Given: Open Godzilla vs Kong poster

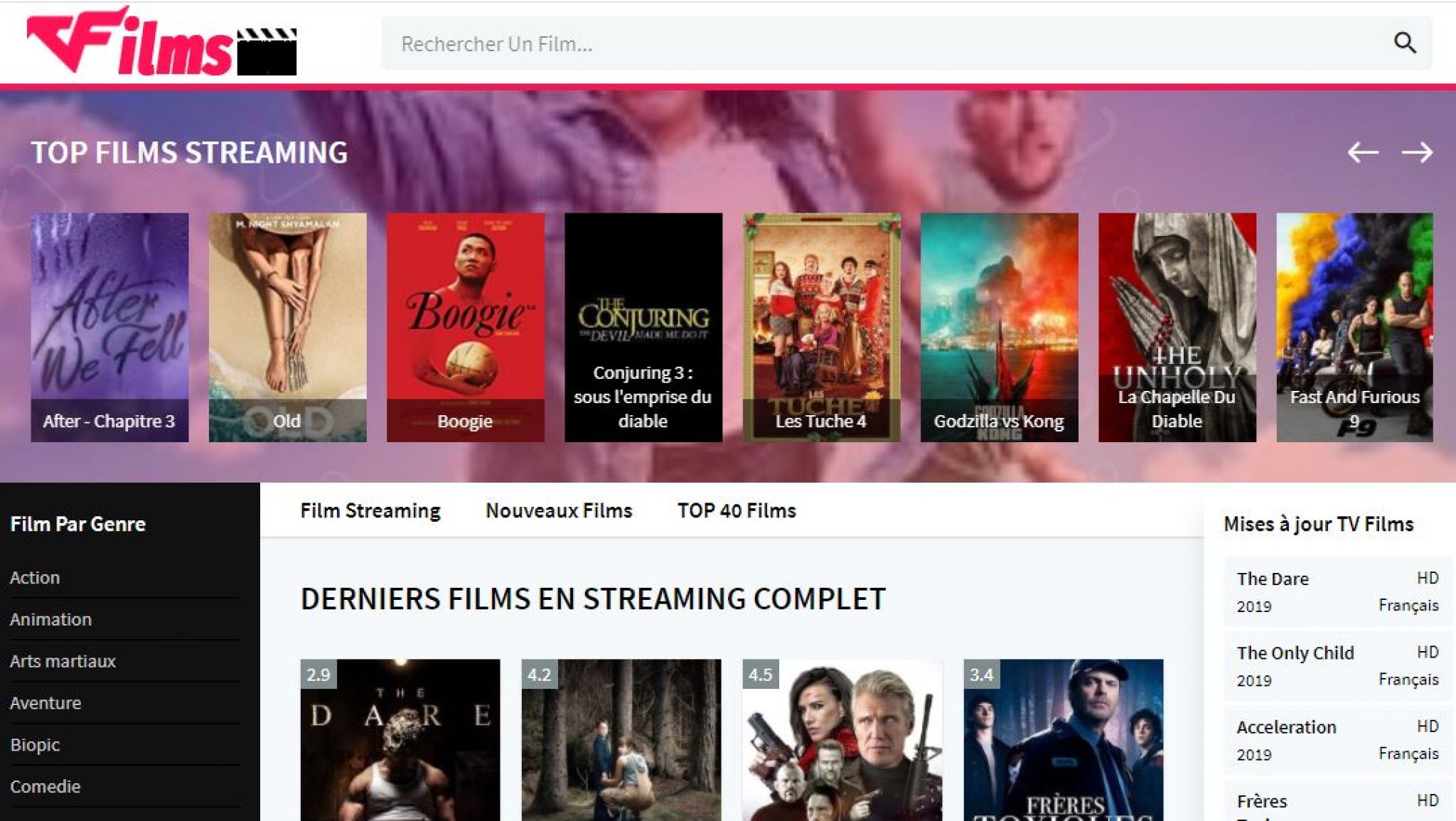Looking at the screenshot, I should coord(999,327).
